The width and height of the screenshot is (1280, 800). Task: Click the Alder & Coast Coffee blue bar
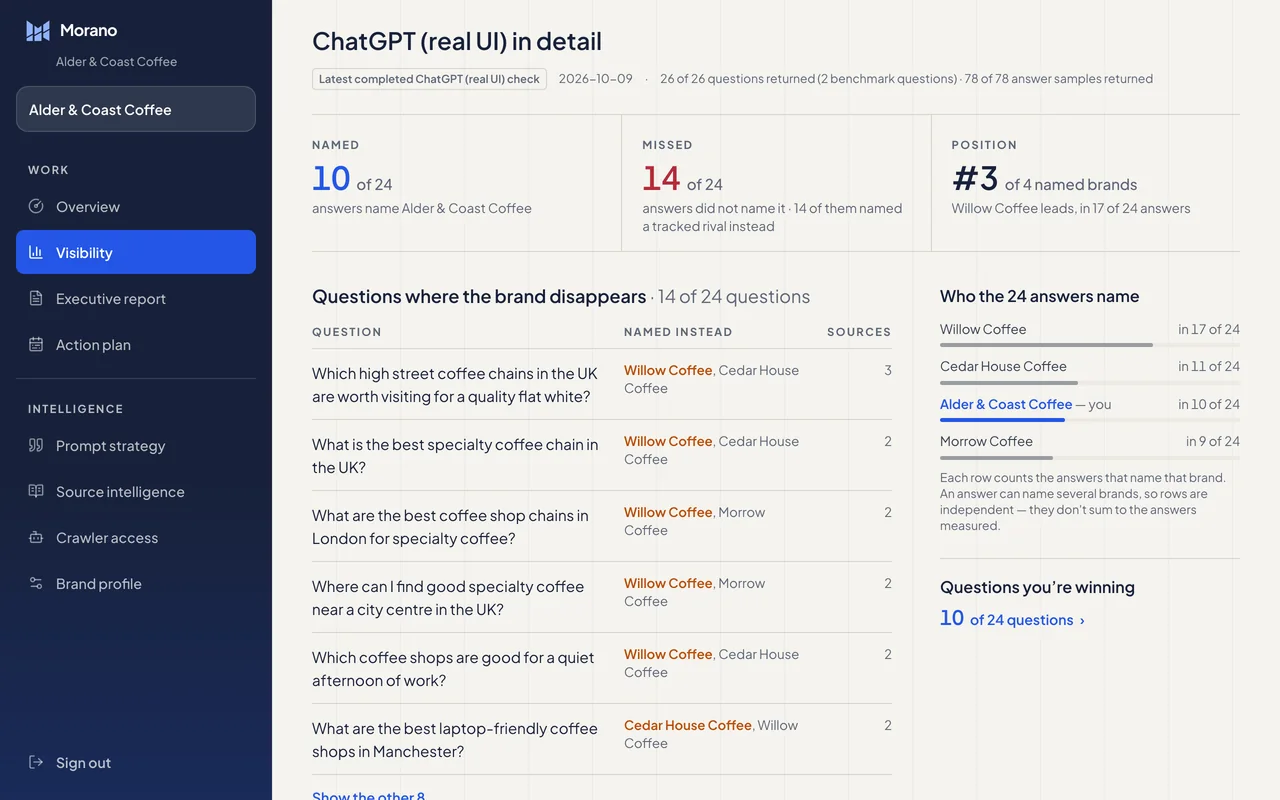click(x=1002, y=420)
